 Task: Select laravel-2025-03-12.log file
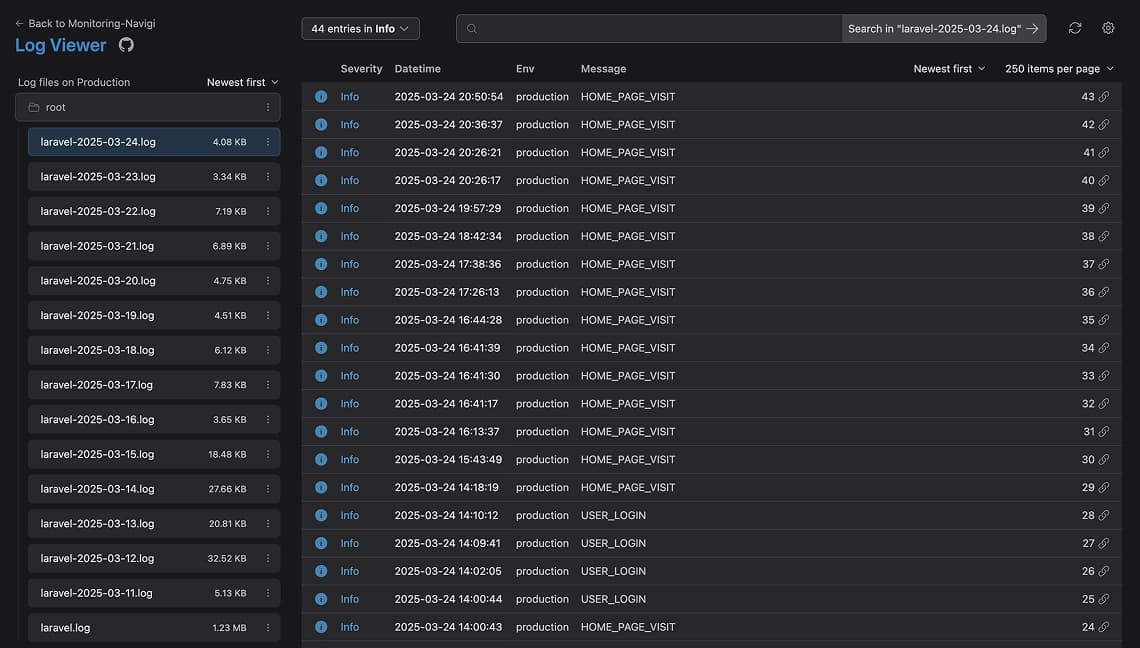[154, 559]
